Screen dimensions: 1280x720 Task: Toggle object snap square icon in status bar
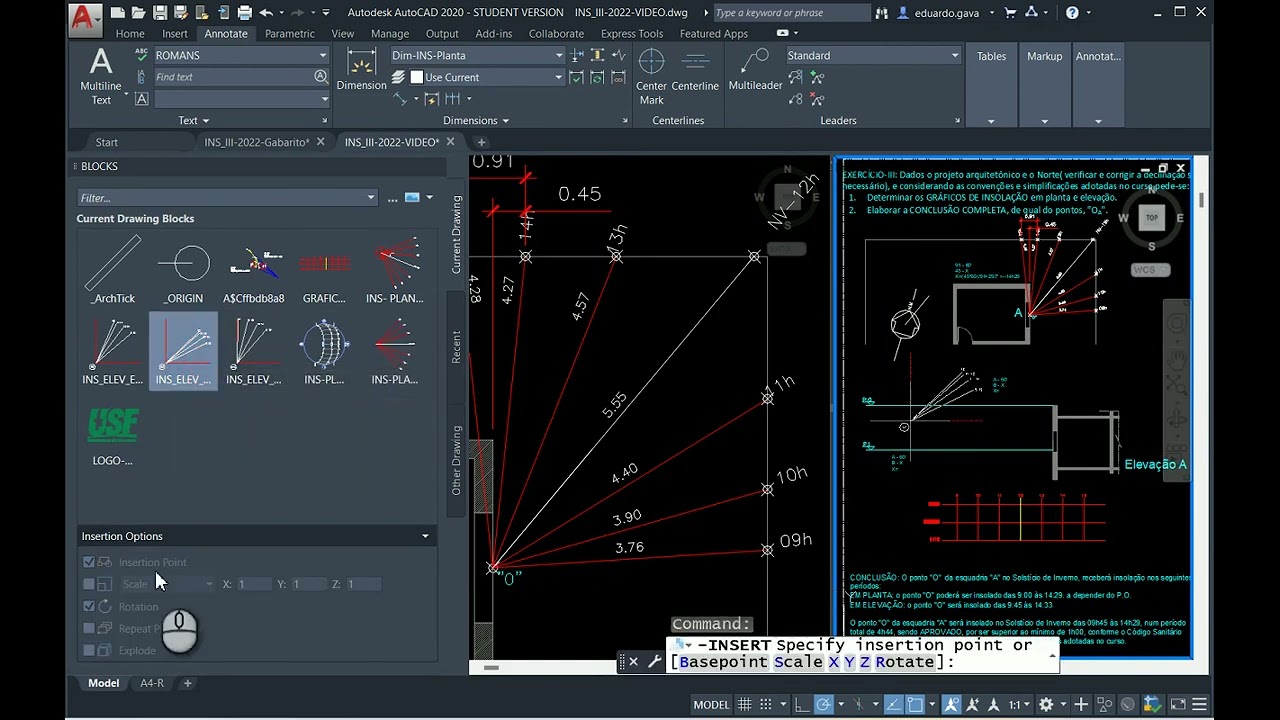915,705
